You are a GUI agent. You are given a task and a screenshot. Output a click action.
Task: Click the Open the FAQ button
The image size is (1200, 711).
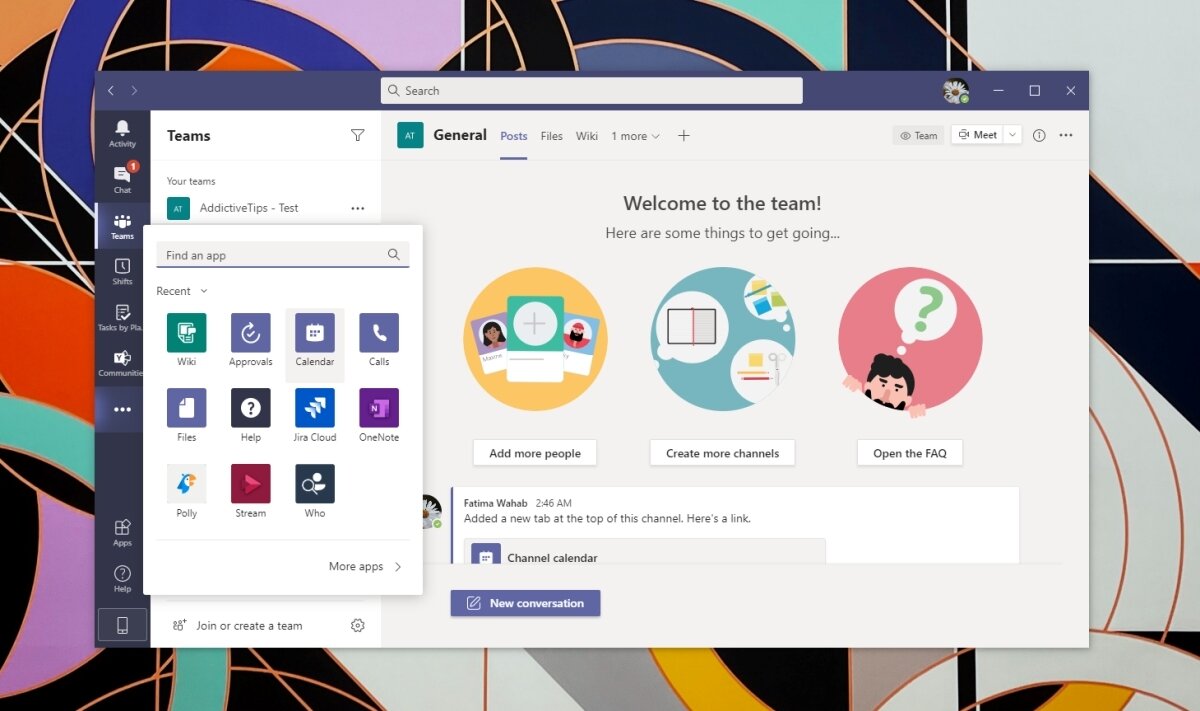tap(909, 452)
